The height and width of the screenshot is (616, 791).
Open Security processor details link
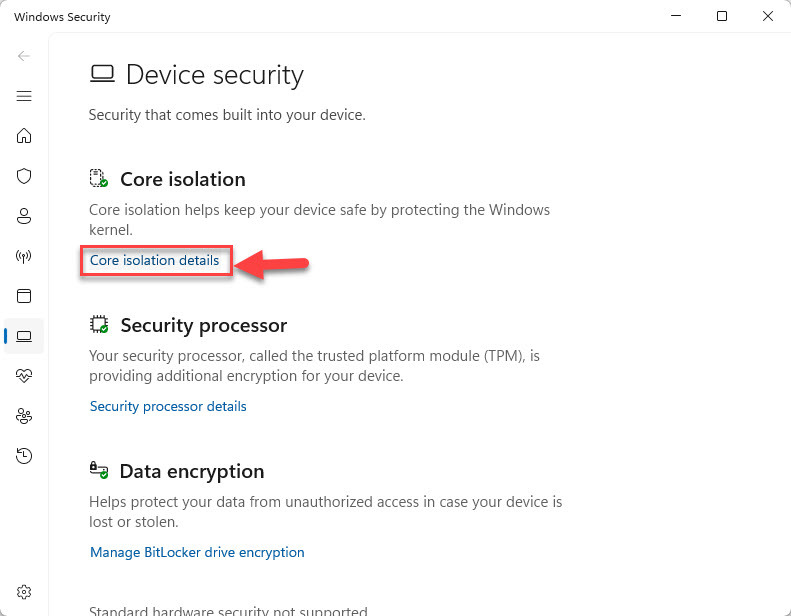click(x=168, y=407)
